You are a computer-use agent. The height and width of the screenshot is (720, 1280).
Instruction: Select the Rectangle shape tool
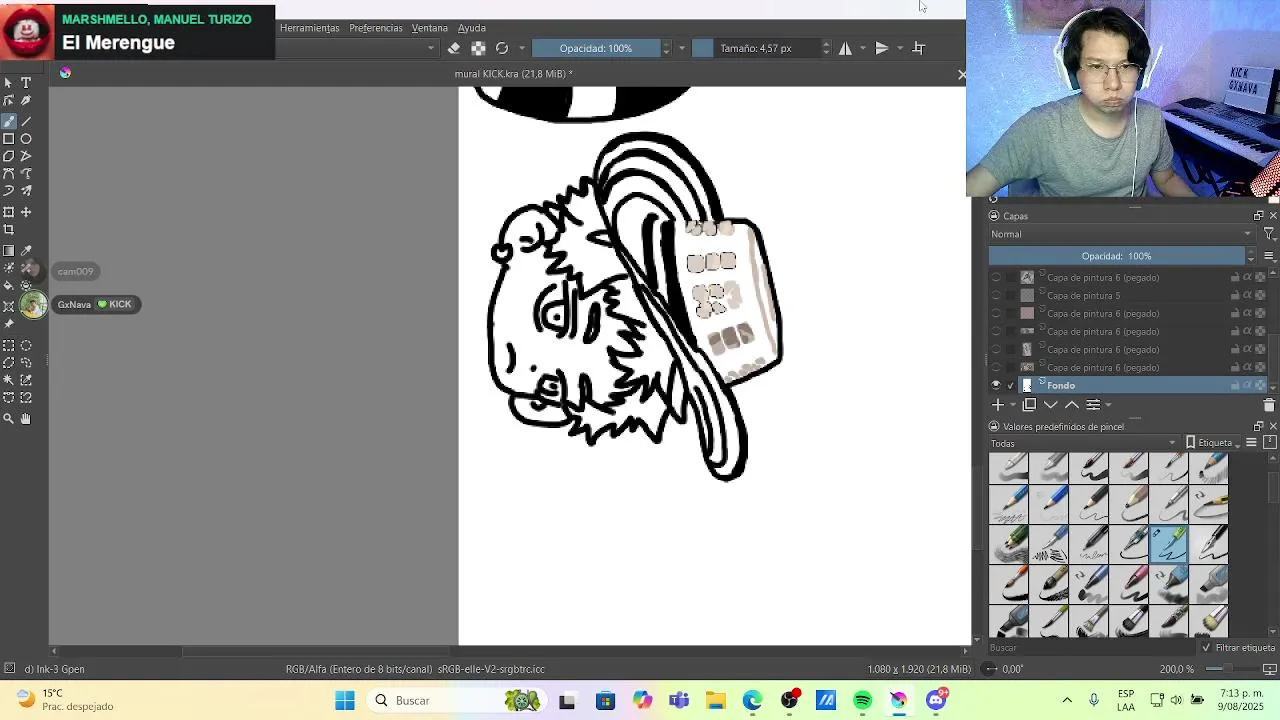(9, 139)
